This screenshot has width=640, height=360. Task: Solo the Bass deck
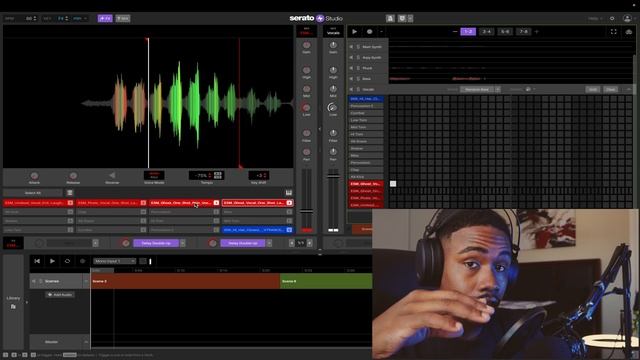click(x=358, y=79)
